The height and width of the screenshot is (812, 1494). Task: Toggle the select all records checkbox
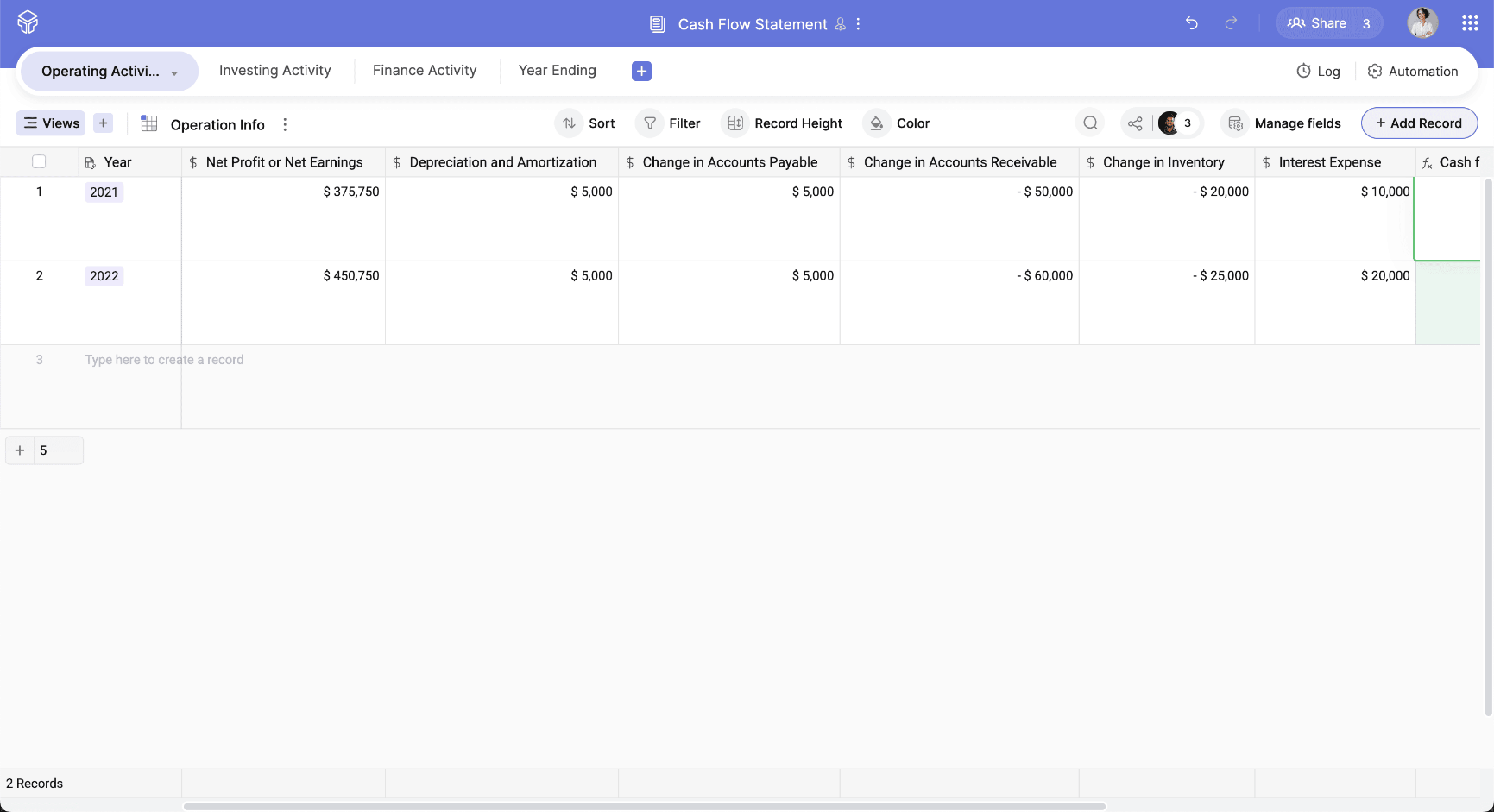(39, 161)
